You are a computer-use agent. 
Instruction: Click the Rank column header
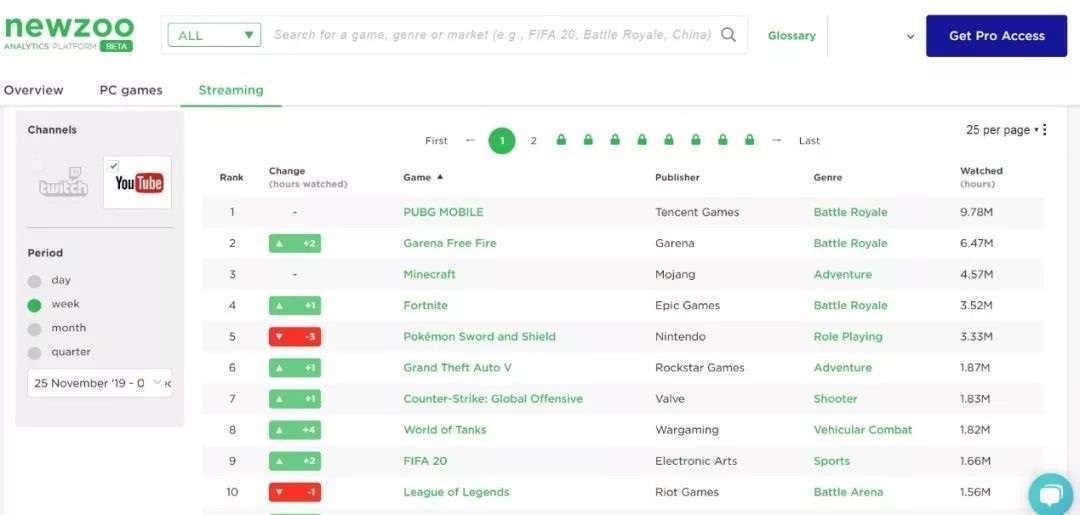pos(231,177)
